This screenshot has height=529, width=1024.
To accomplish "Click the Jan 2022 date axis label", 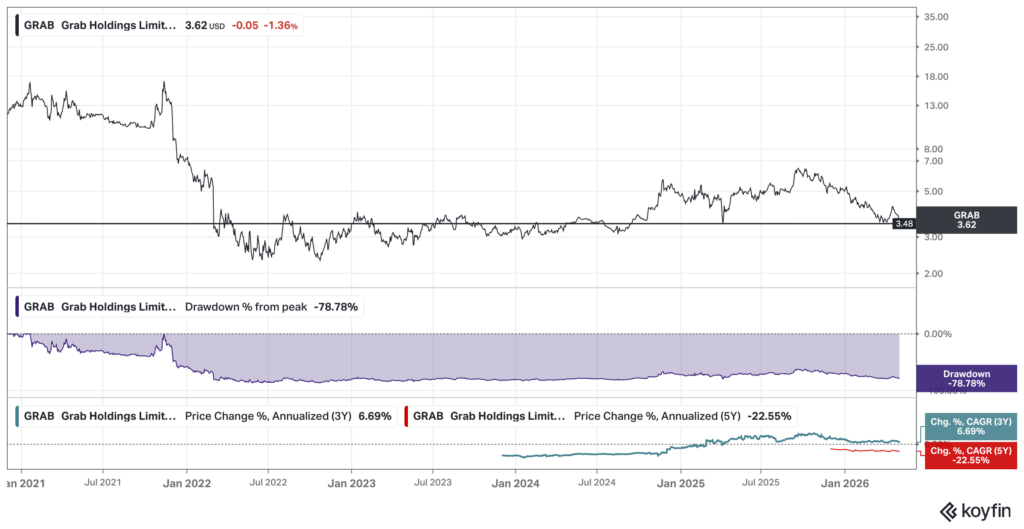I will pyautogui.click(x=185, y=483).
